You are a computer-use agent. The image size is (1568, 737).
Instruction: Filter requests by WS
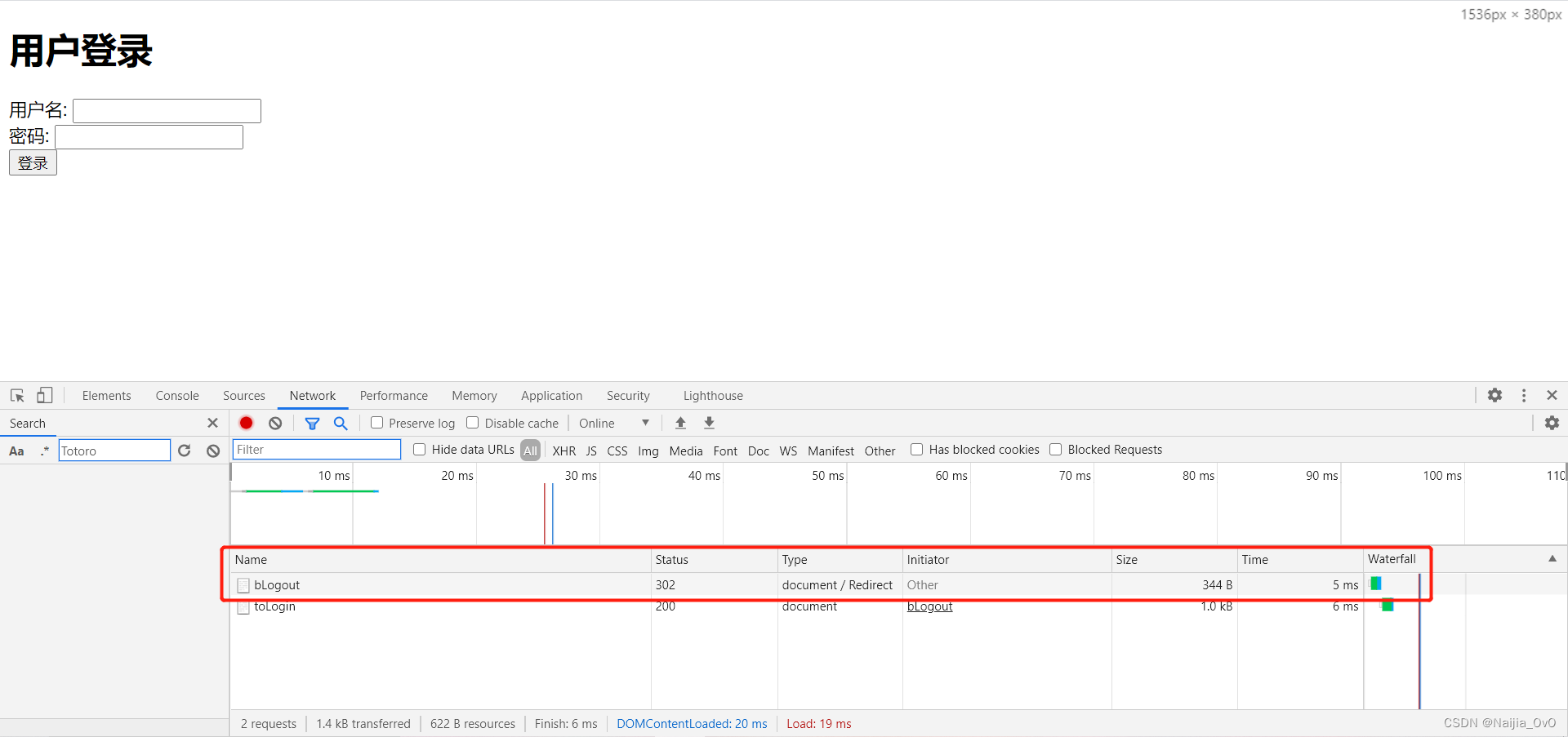click(788, 451)
